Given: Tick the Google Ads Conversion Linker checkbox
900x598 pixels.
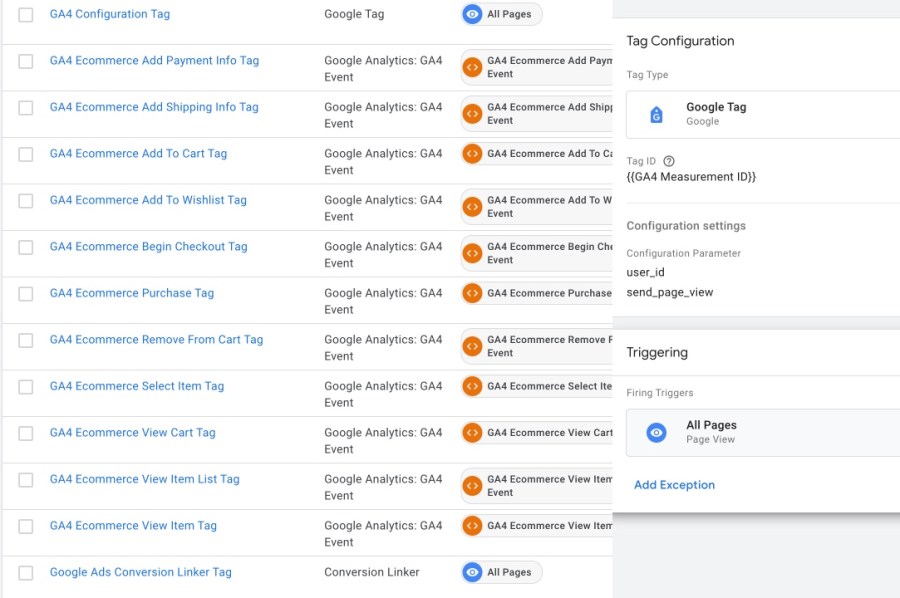Looking at the screenshot, I should (26, 573).
